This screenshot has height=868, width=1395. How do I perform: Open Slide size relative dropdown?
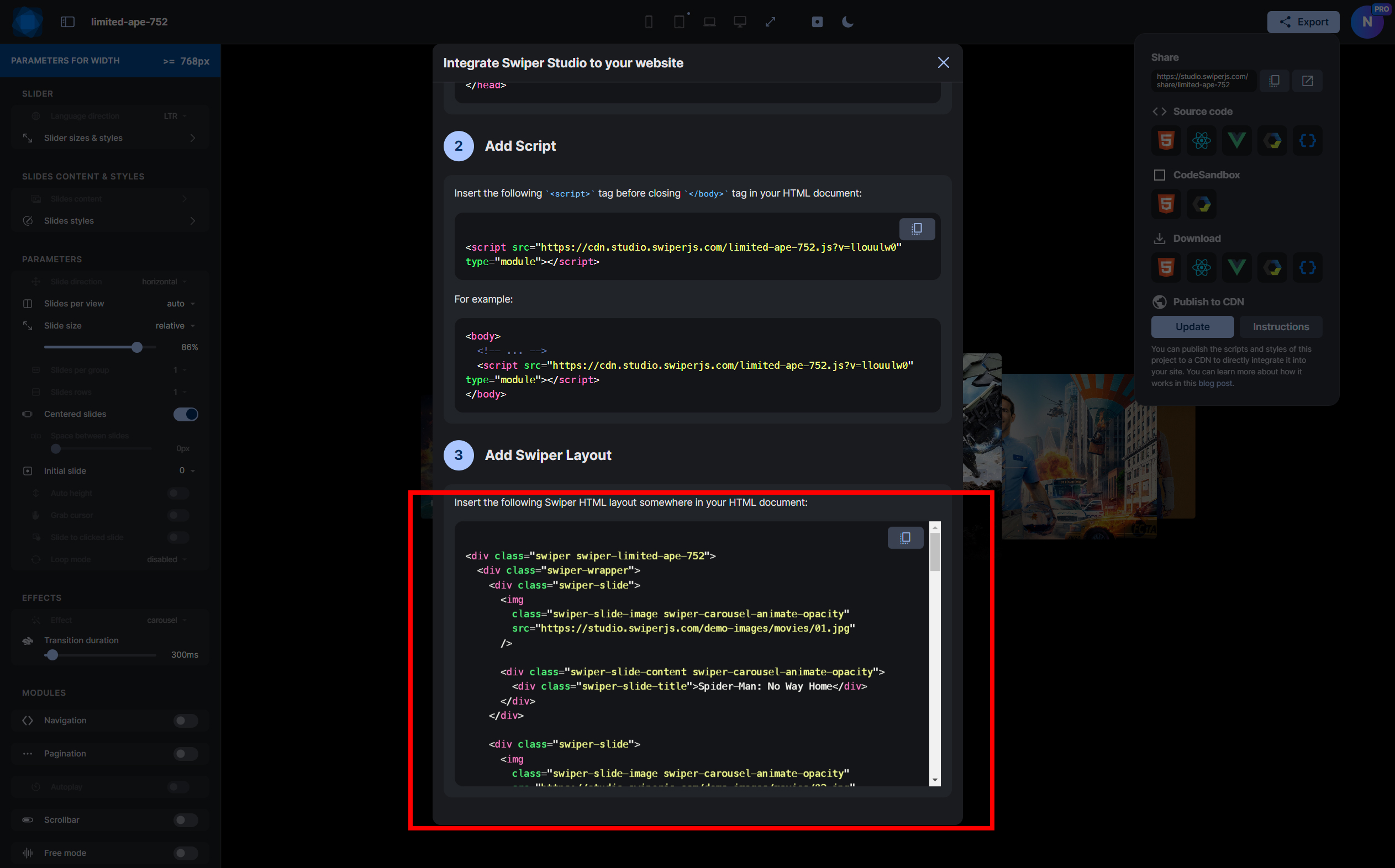pyautogui.click(x=175, y=326)
